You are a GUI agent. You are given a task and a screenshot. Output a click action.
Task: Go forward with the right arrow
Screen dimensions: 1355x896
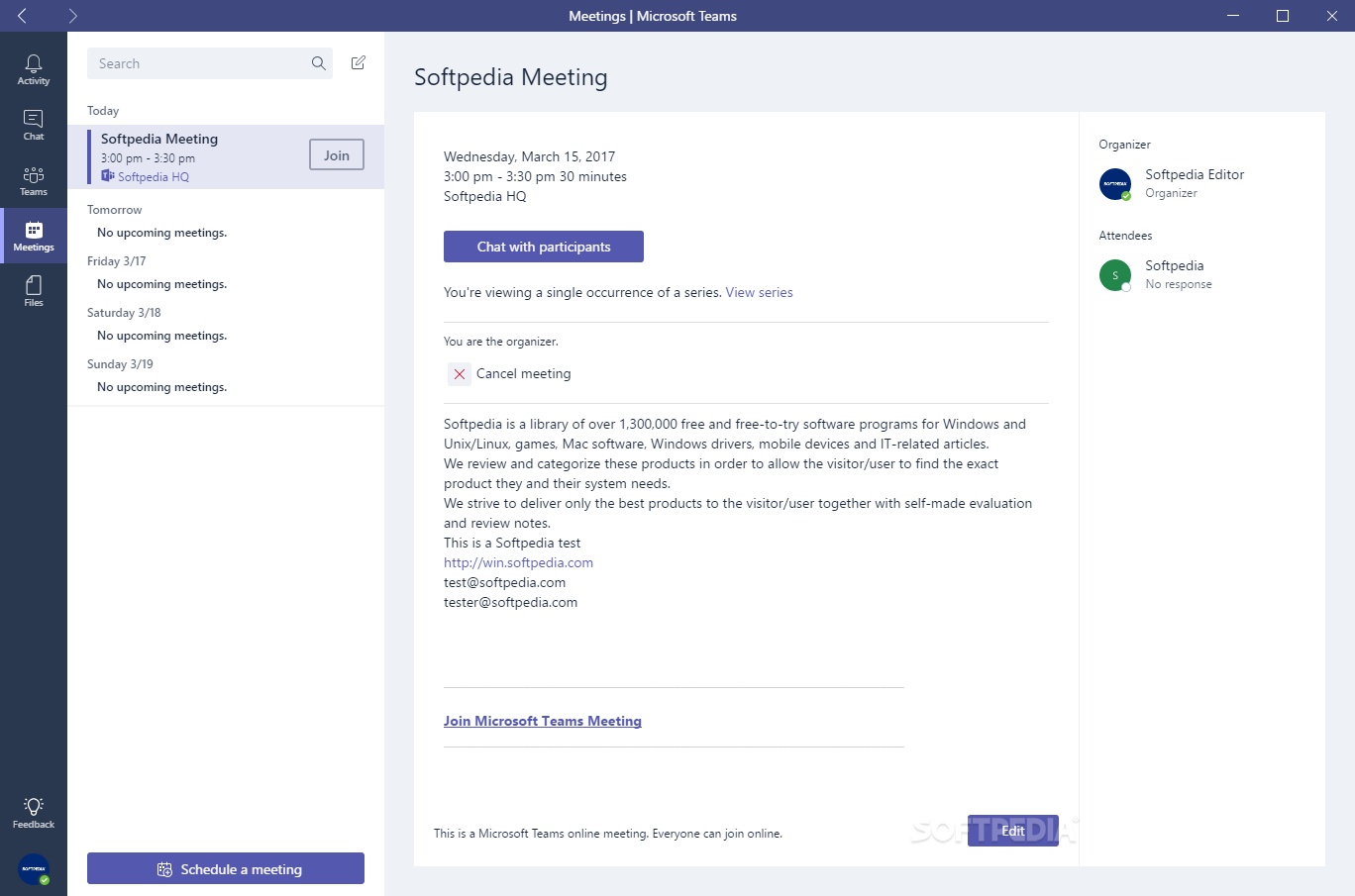pyautogui.click(x=73, y=16)
